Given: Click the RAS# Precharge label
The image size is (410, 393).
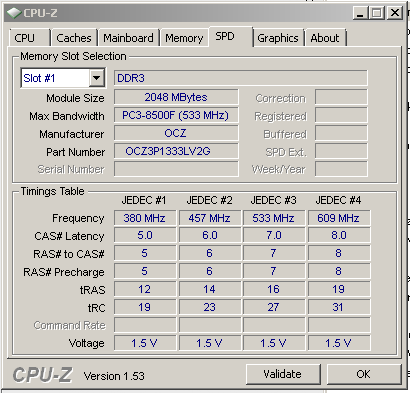Looking at the screenshot, I should (64, 272).
